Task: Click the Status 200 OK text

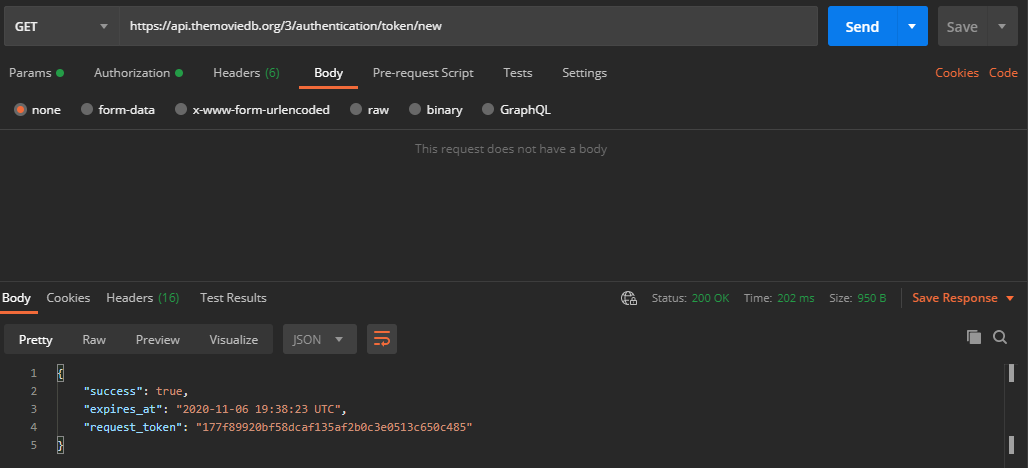Action: tap(690, 298)
